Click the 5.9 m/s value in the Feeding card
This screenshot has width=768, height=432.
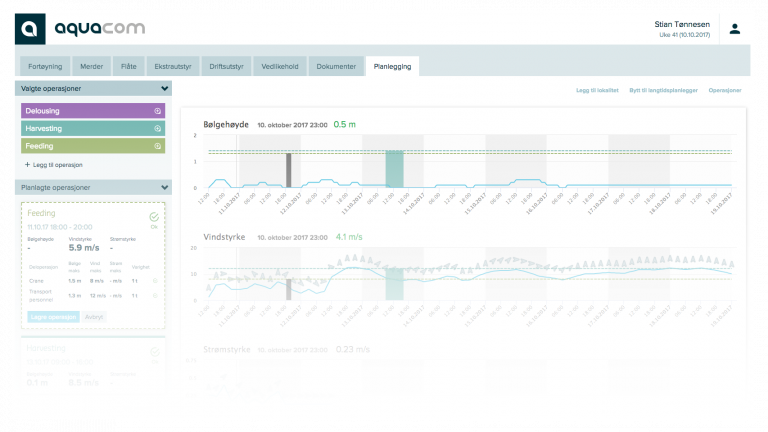click(x=84, y=248)
